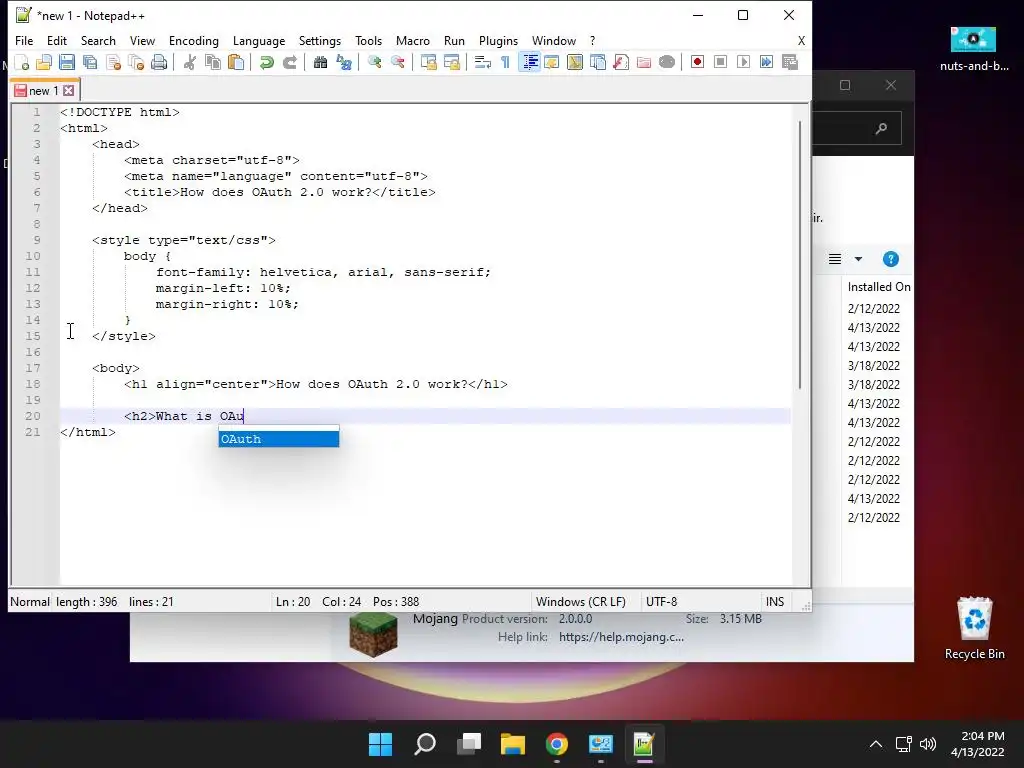Toggle the Document Map toolbar icon

point(575,62)
